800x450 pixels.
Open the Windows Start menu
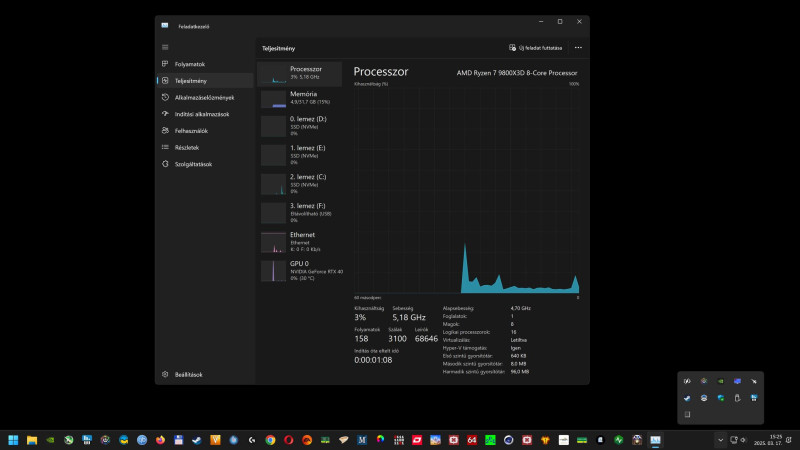coord(13,440)
